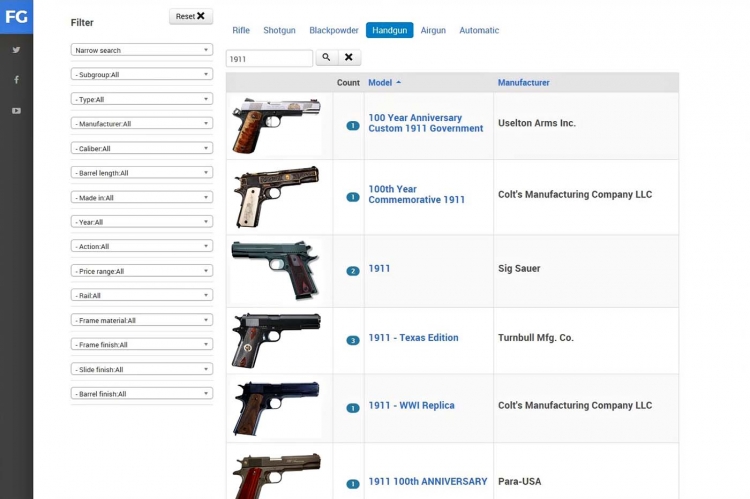Click the Uselton Arms pistol thumbnail

276,125
